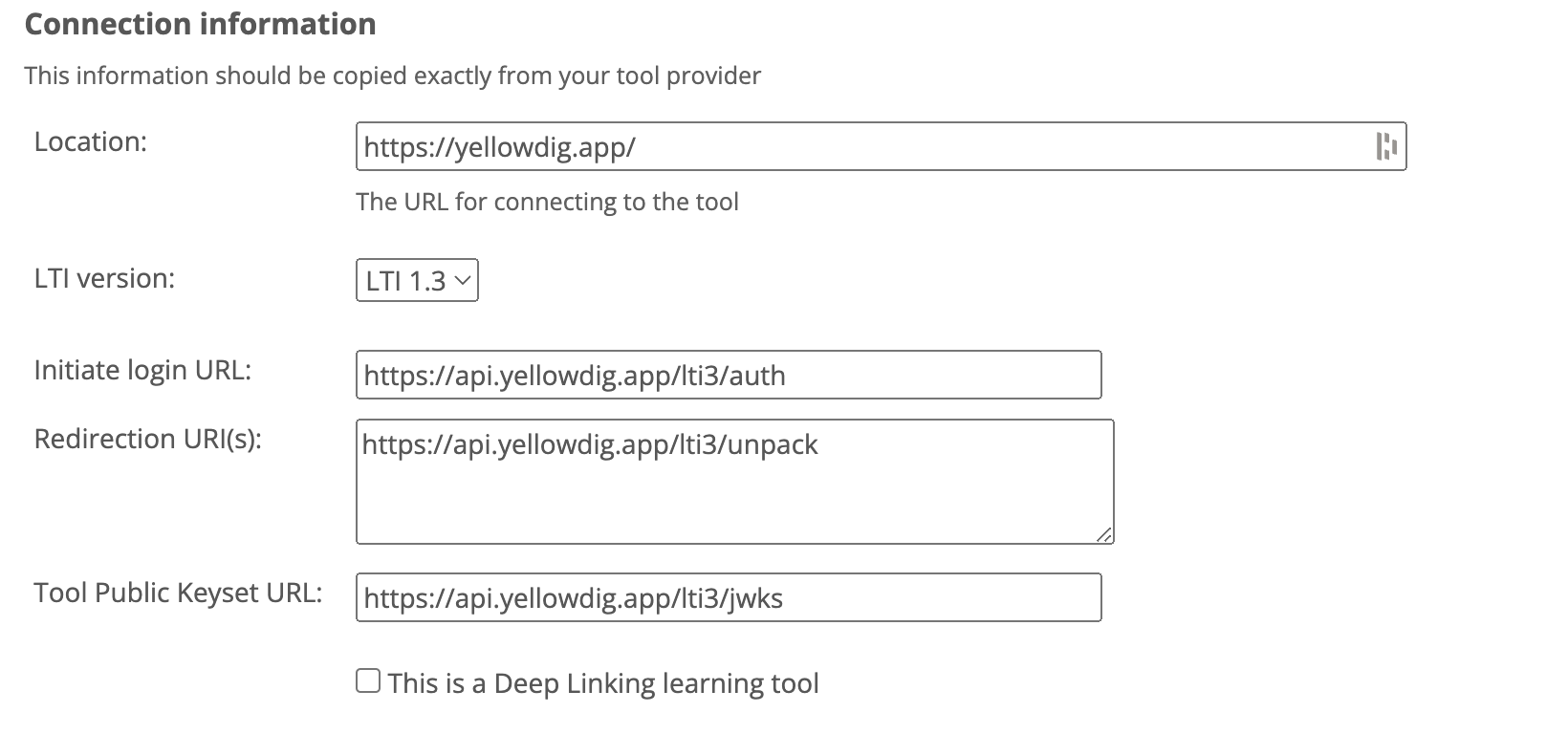Select the tool provider instruction text
The image size is (1568, 734).
(x=393, y=76)
